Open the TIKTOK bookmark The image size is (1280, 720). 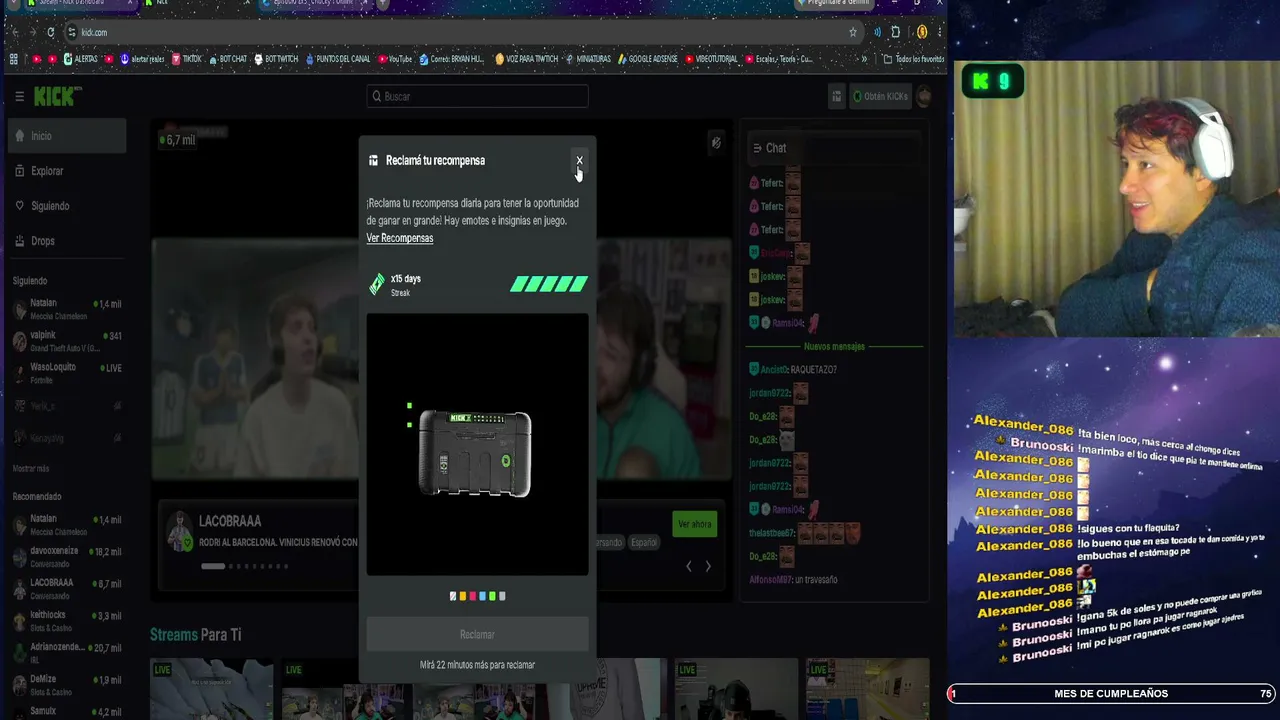[x=187, y=59]
